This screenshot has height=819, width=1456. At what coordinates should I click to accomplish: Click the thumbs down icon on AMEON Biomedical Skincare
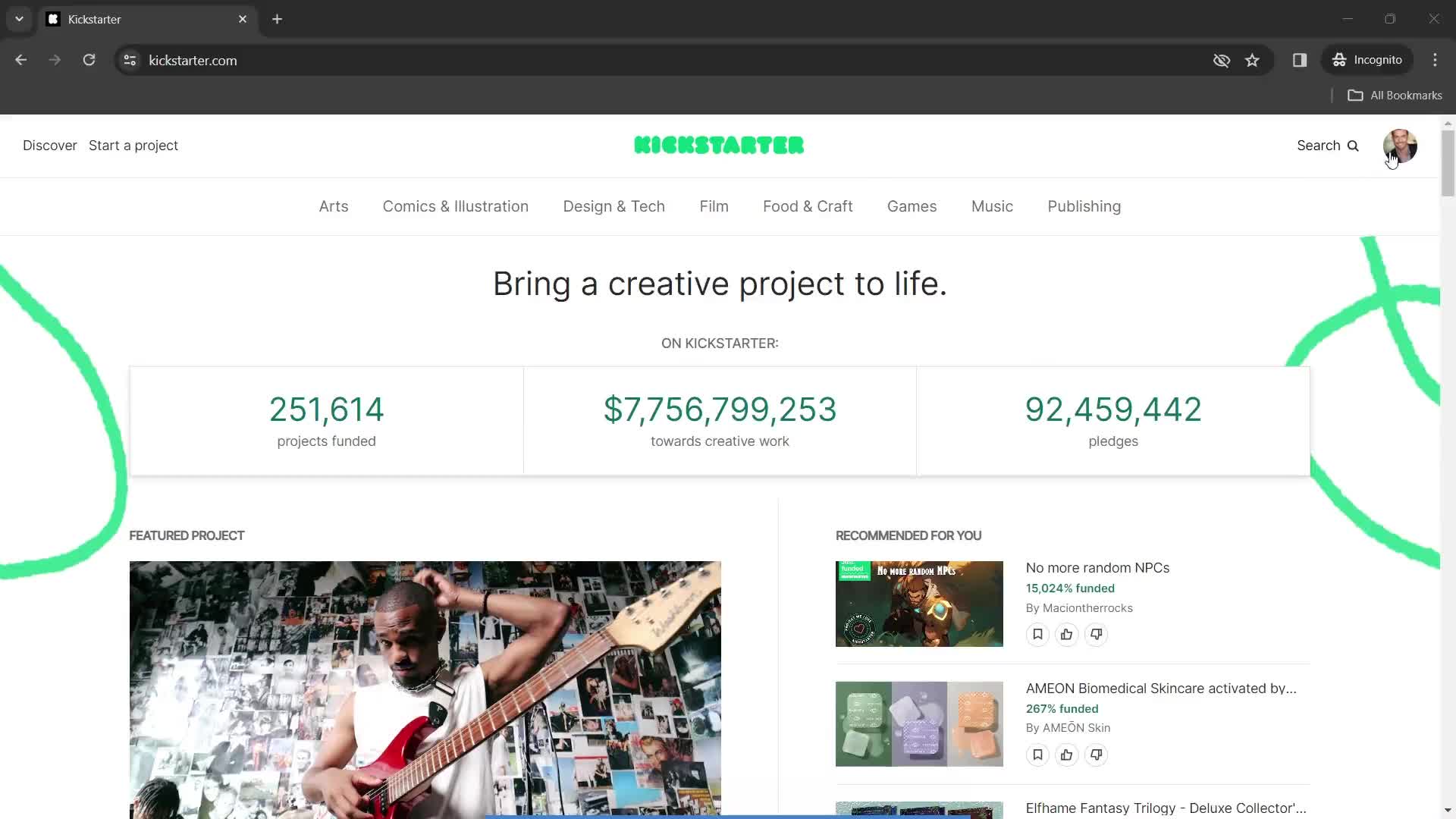point(1096,754)
